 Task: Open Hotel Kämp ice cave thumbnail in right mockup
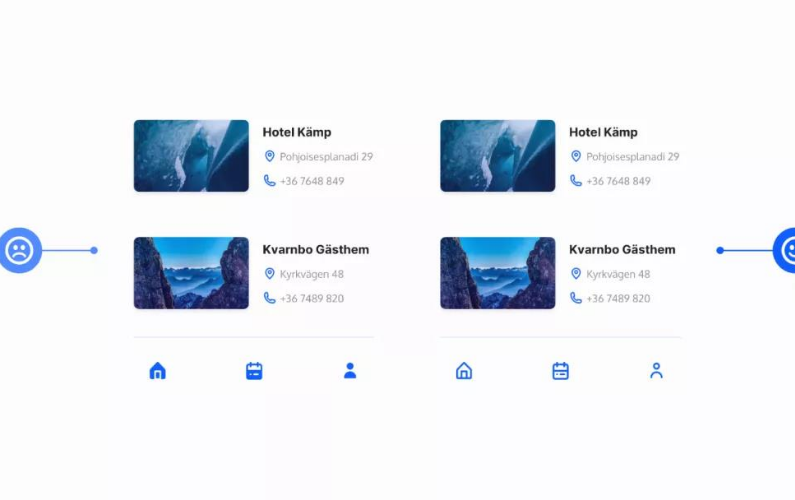pyautogui.click(x=497, y=156)
